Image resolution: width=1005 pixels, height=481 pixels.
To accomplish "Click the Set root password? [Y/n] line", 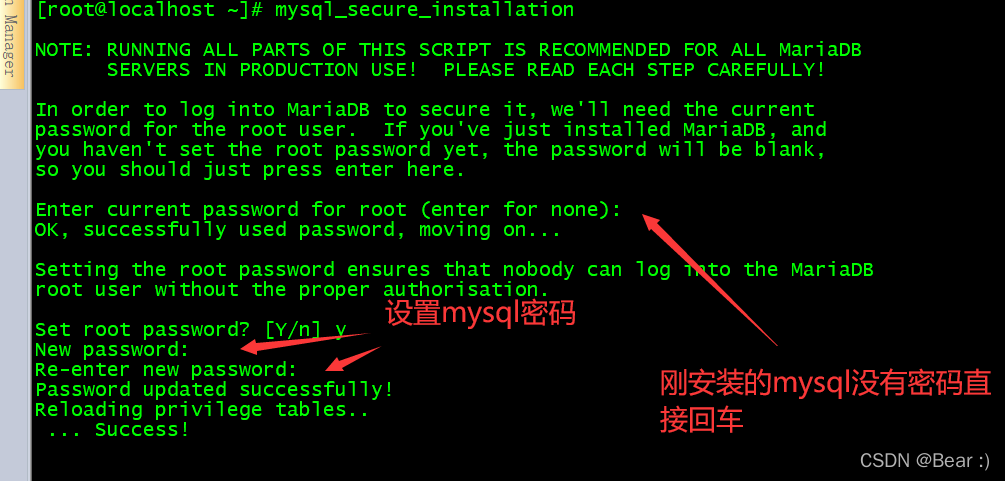I will coord(191,330).
